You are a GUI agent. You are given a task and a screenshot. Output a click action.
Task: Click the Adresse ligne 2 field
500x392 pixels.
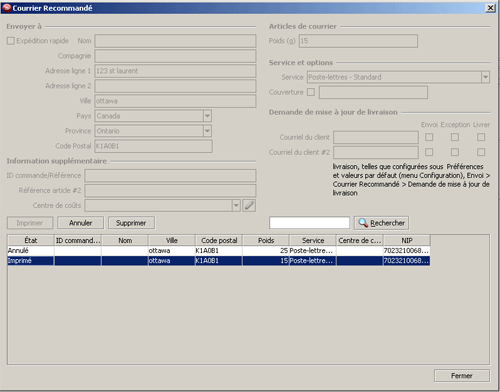pos(175,86)
